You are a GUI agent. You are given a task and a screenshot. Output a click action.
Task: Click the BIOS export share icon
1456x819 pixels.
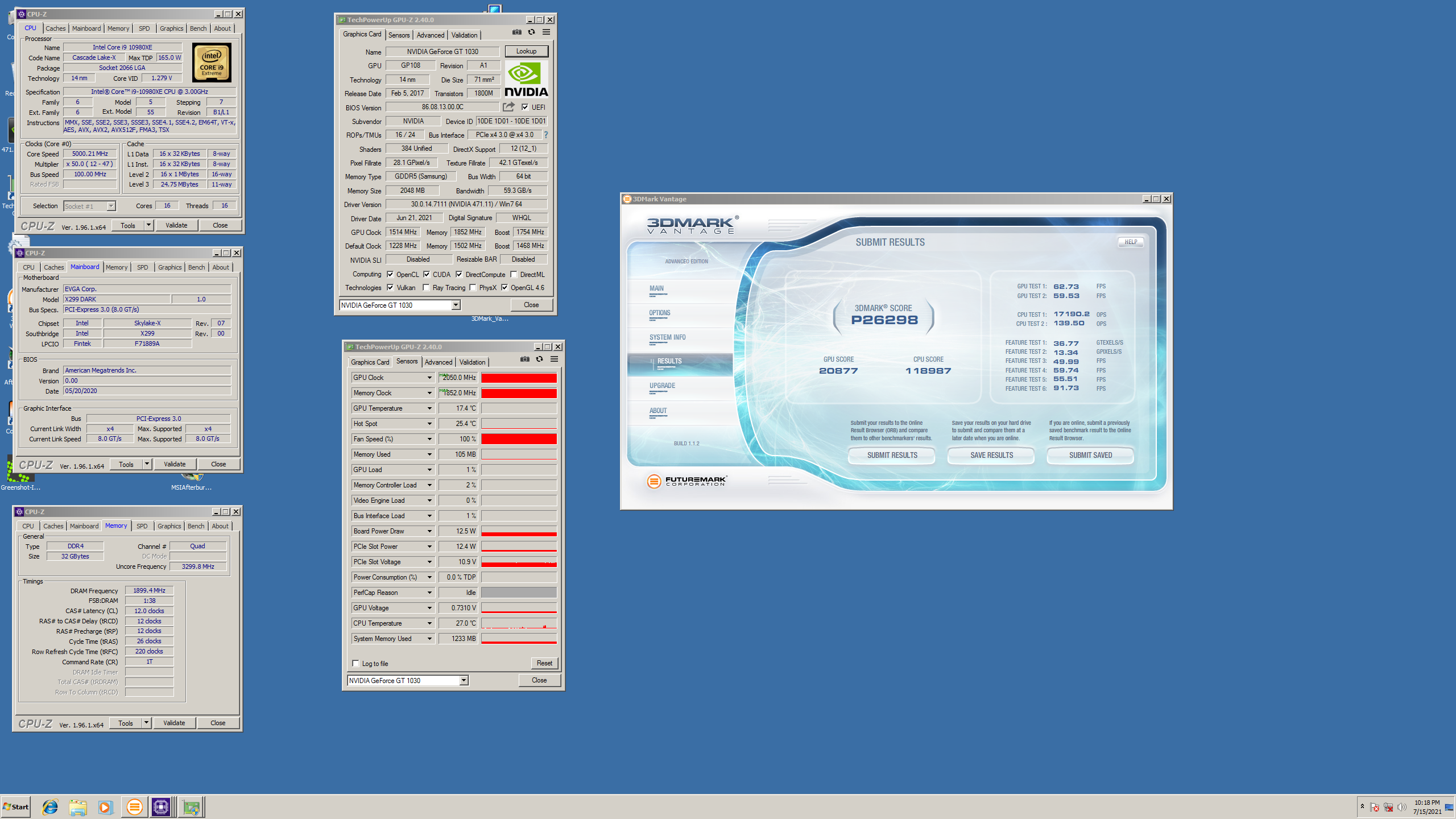click(508, 107)
